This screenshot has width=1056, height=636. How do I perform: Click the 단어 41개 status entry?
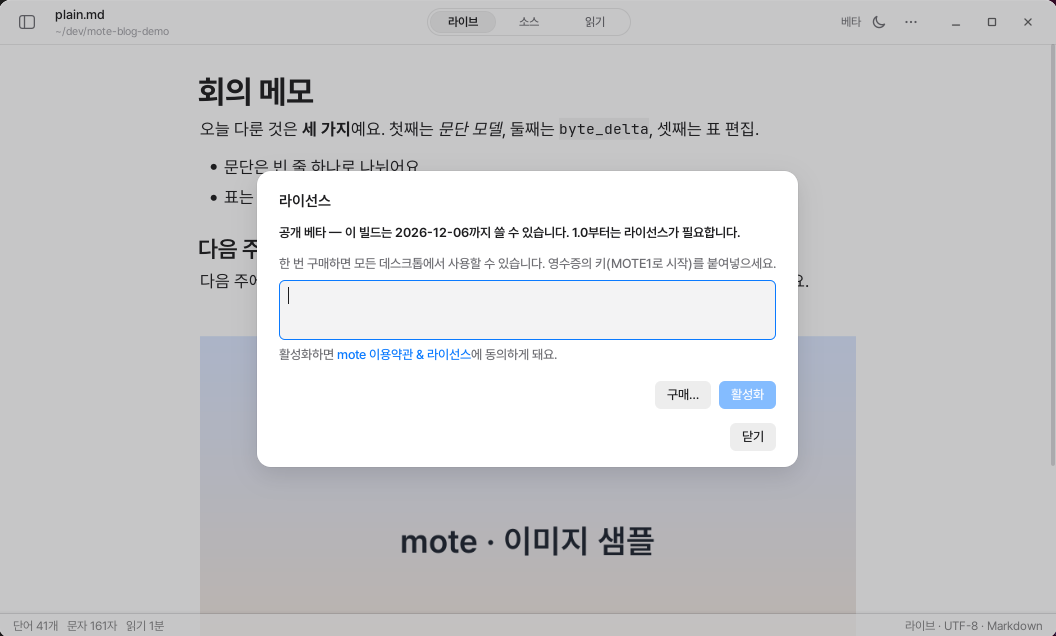pyautogui.click(x=36, y=626)
